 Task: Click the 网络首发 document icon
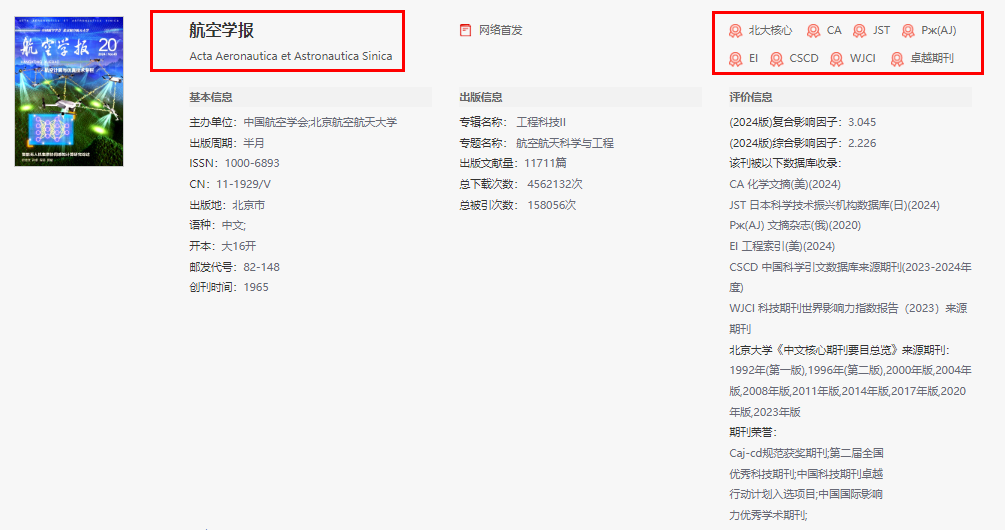(x=465, y=30)
